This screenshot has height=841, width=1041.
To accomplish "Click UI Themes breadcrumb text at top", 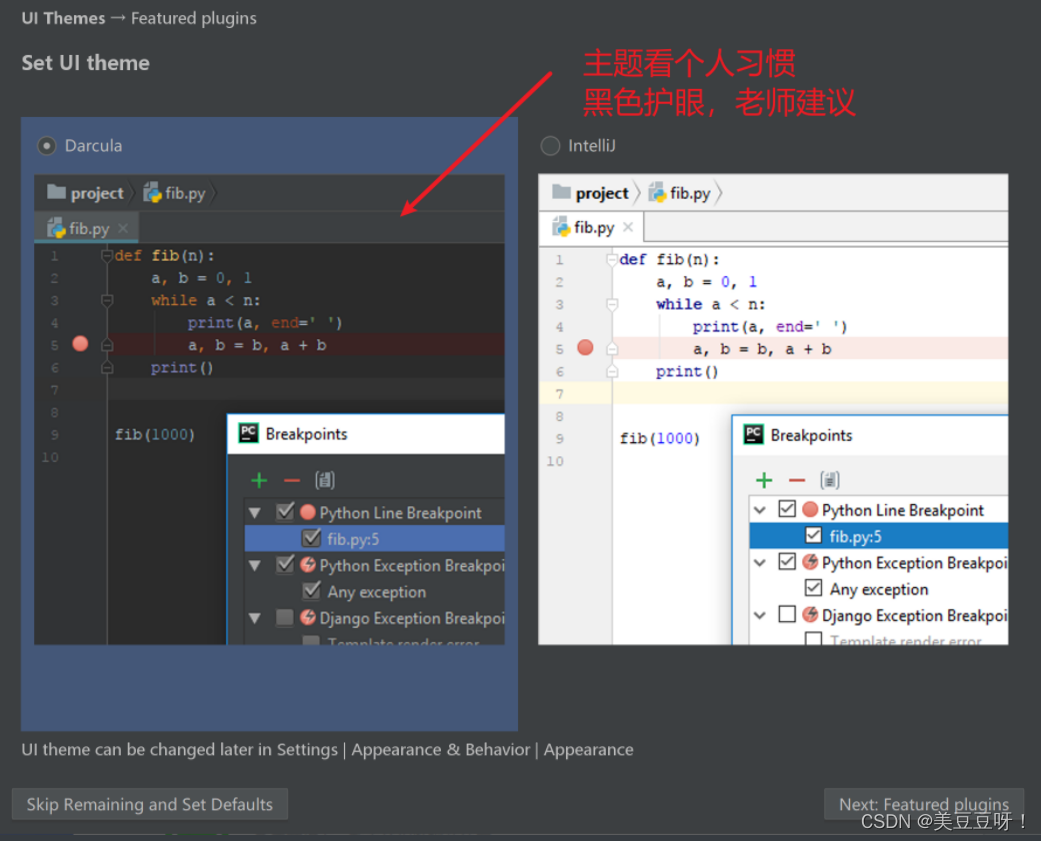I will click(63, 18).
